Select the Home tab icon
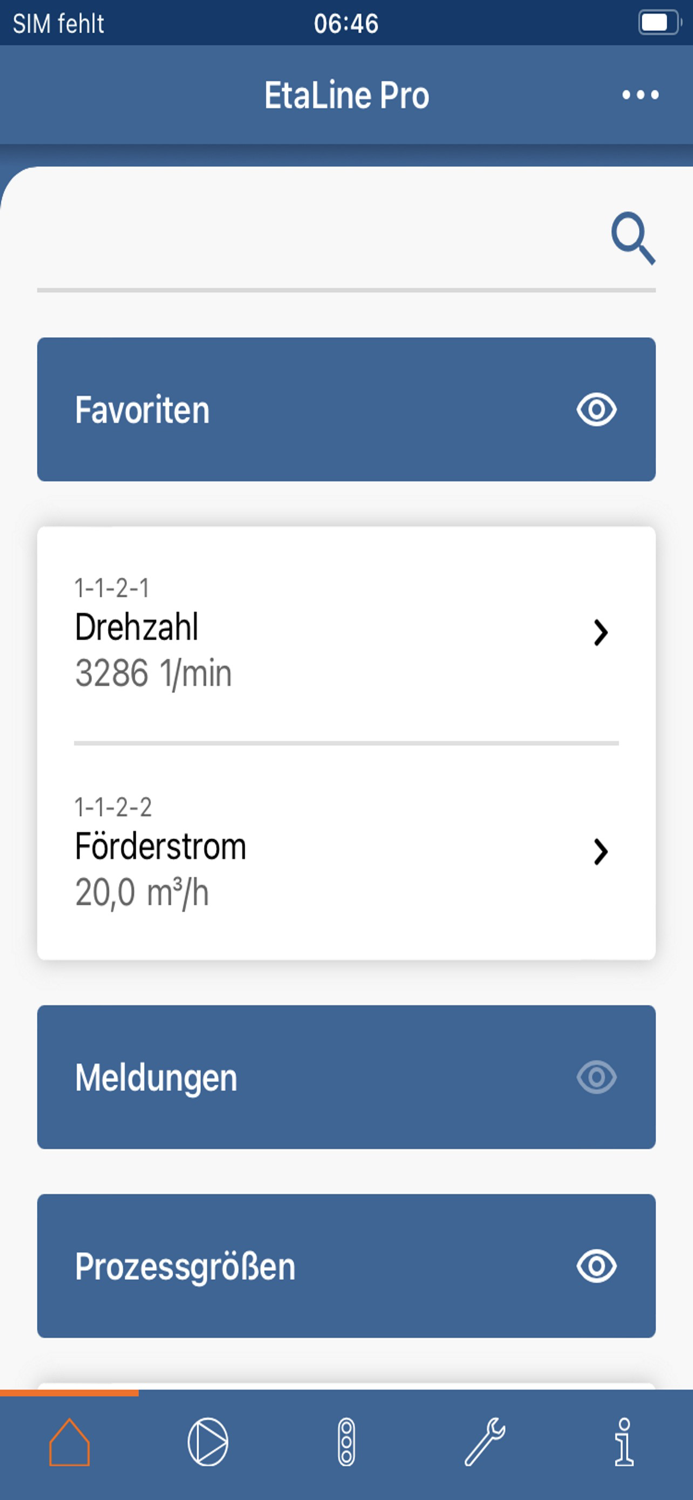The image size is (693, 1500). coord(68,1441)
